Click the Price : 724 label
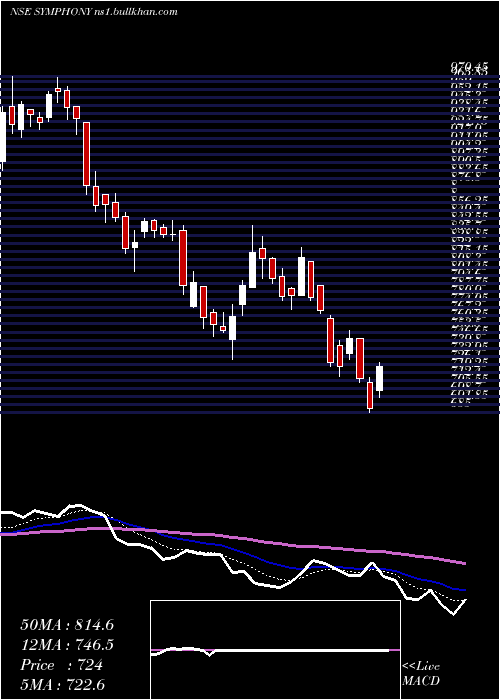Viewport: 500px width, 700px height. pos(62,665)
